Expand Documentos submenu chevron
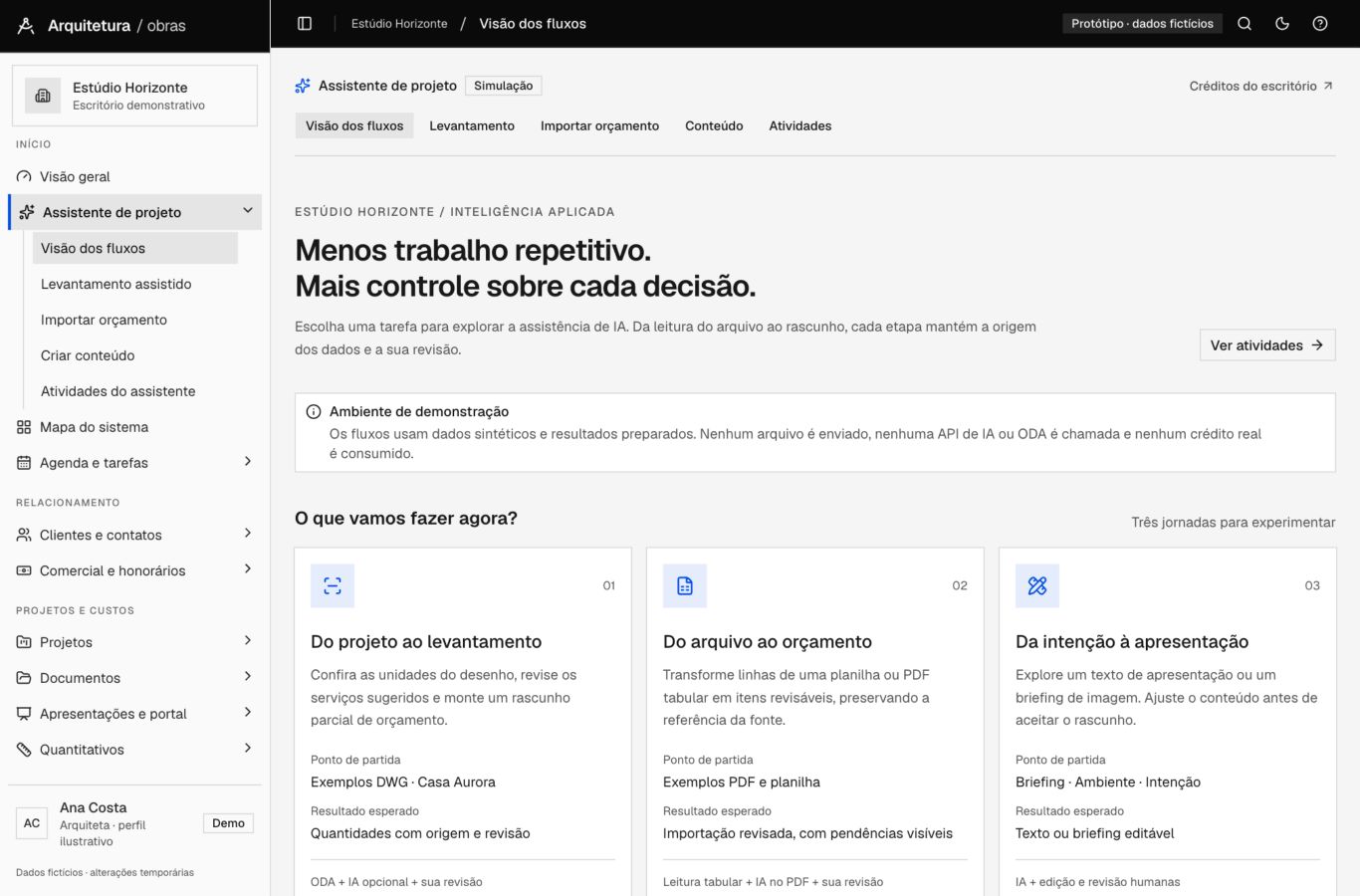The width and height of the screenshot is (1360, 896). coord(248,676)
